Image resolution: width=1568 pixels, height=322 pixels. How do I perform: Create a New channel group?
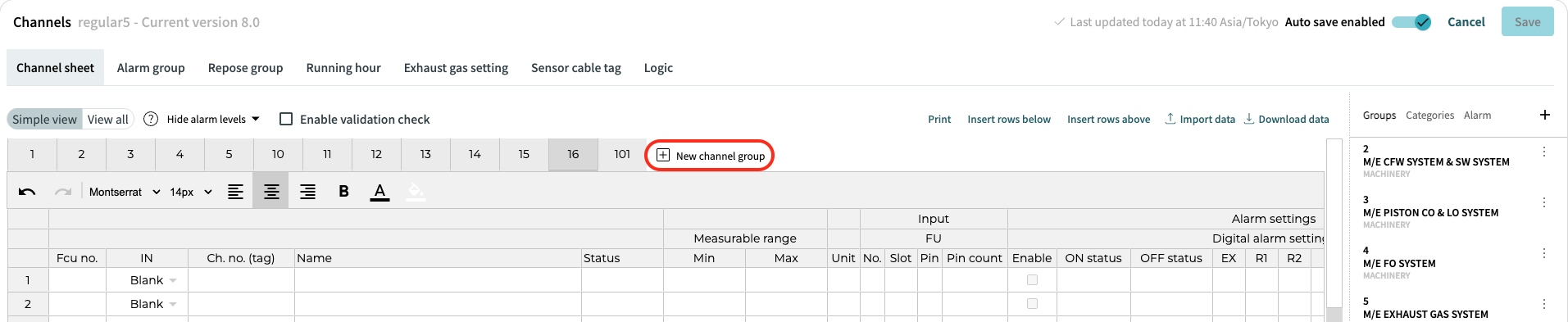pos(710,155)
